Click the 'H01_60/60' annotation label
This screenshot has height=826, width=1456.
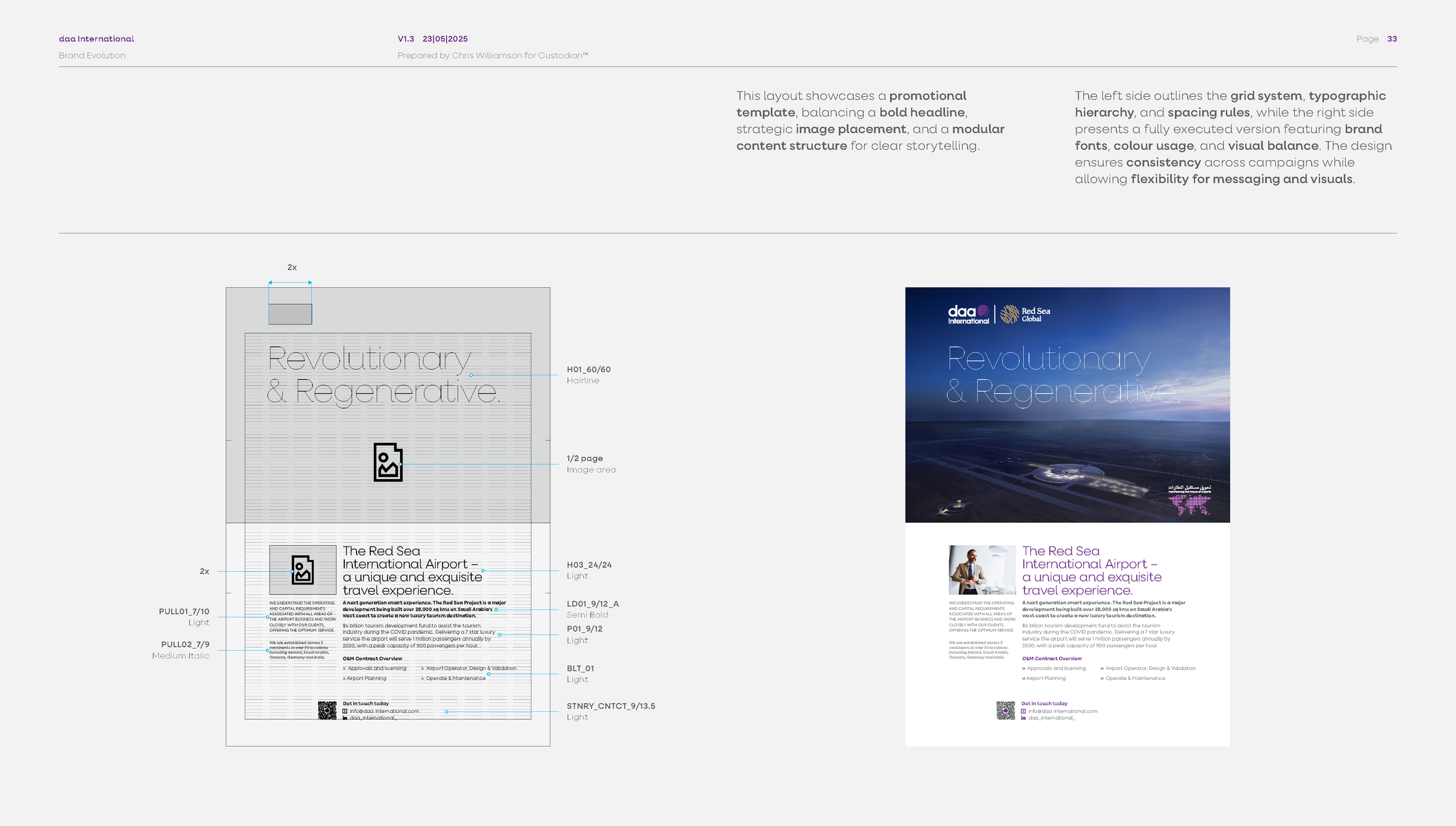click(589, 370)
